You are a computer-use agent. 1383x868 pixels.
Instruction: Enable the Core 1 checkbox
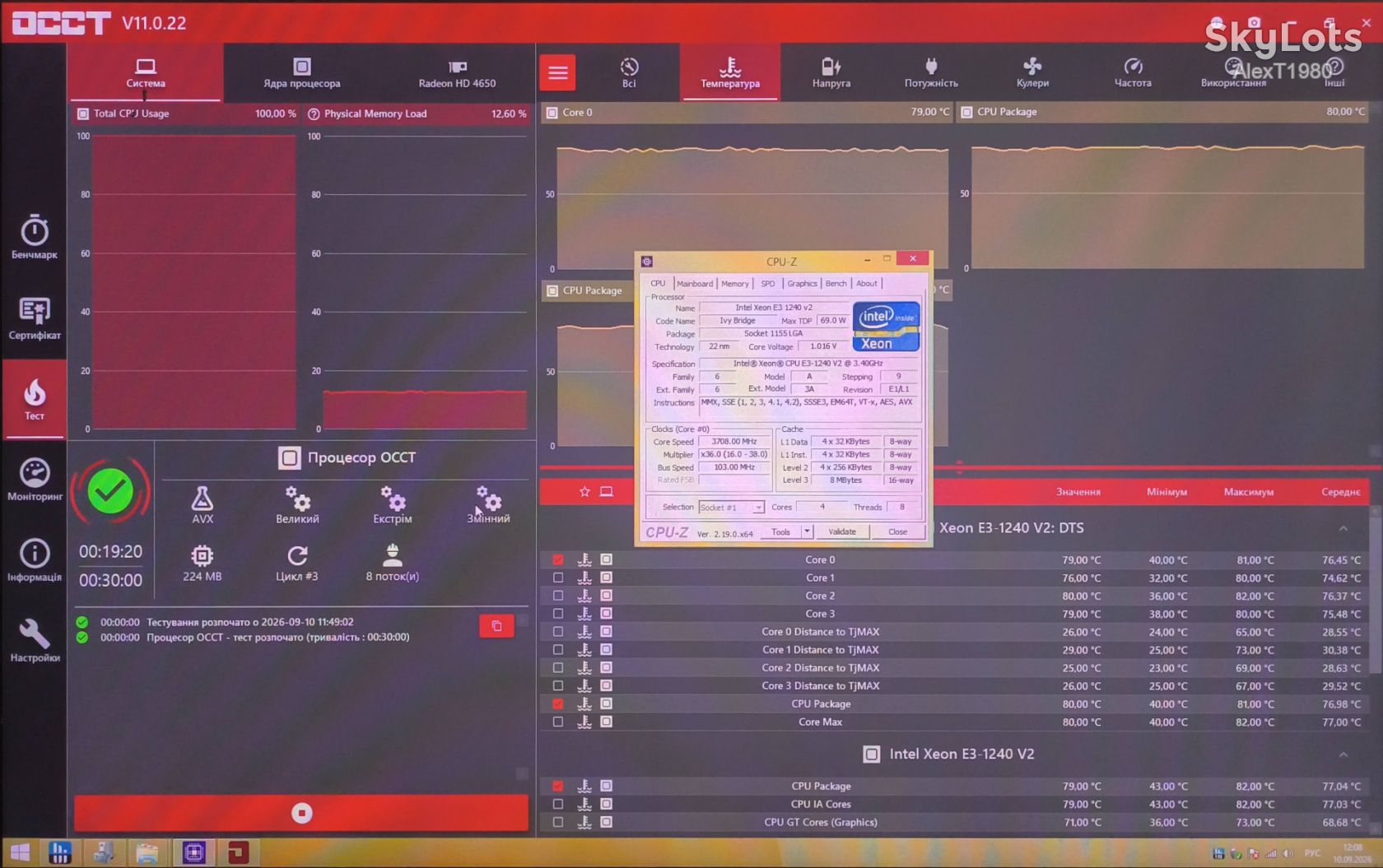(558, 578)
